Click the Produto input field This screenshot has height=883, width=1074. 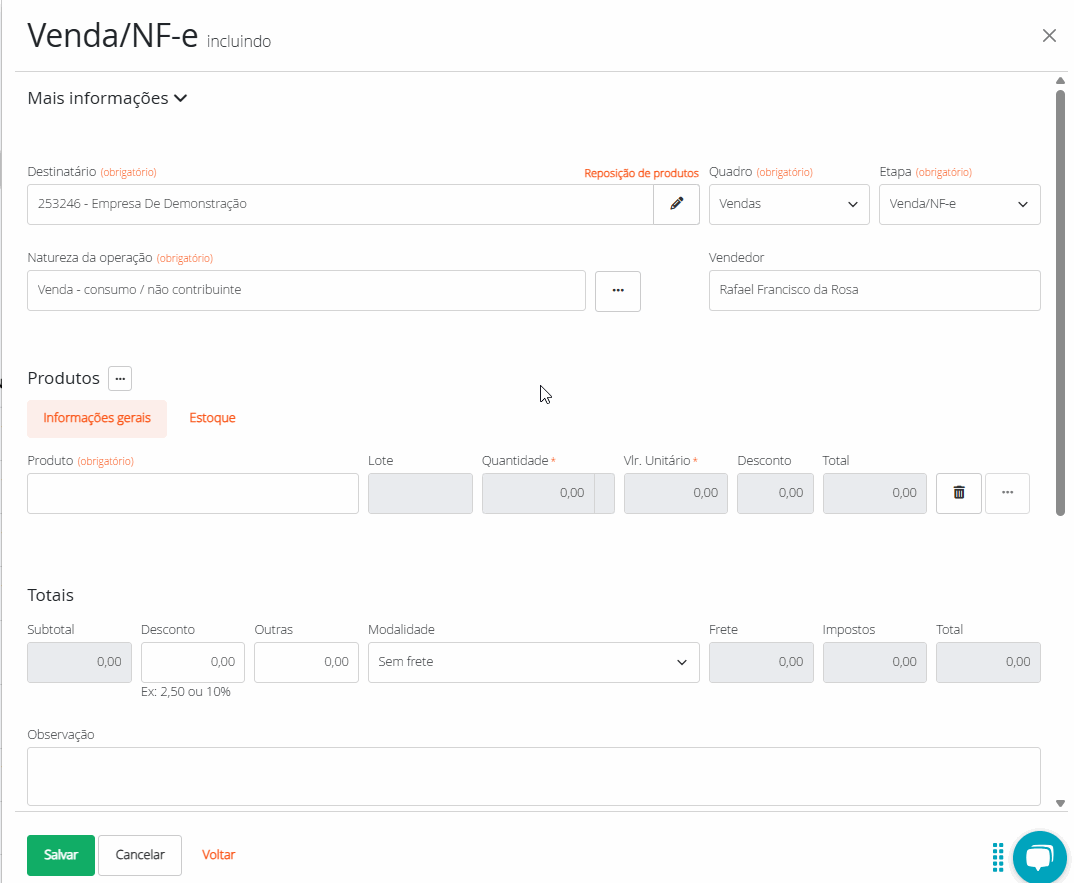(192, 493)
